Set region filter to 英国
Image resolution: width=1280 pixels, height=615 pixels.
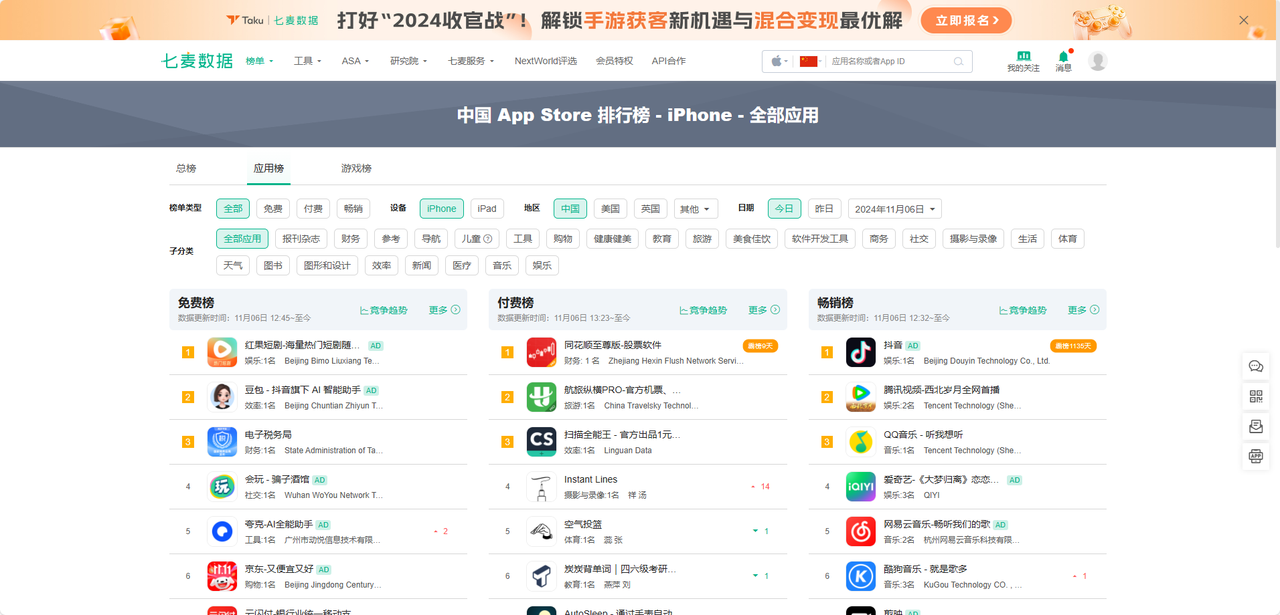651,209
